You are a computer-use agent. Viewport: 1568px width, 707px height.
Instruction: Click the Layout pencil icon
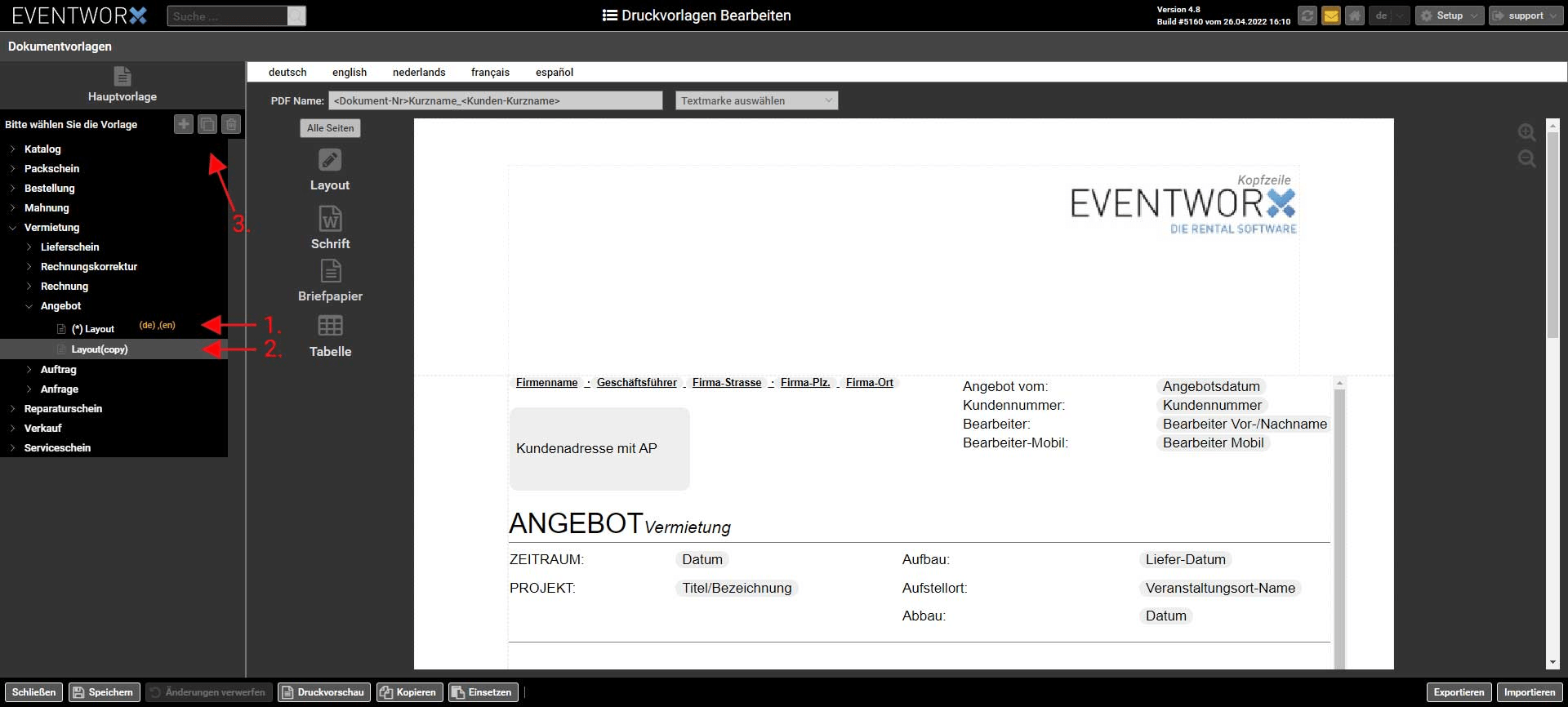(x=330, y=160)
